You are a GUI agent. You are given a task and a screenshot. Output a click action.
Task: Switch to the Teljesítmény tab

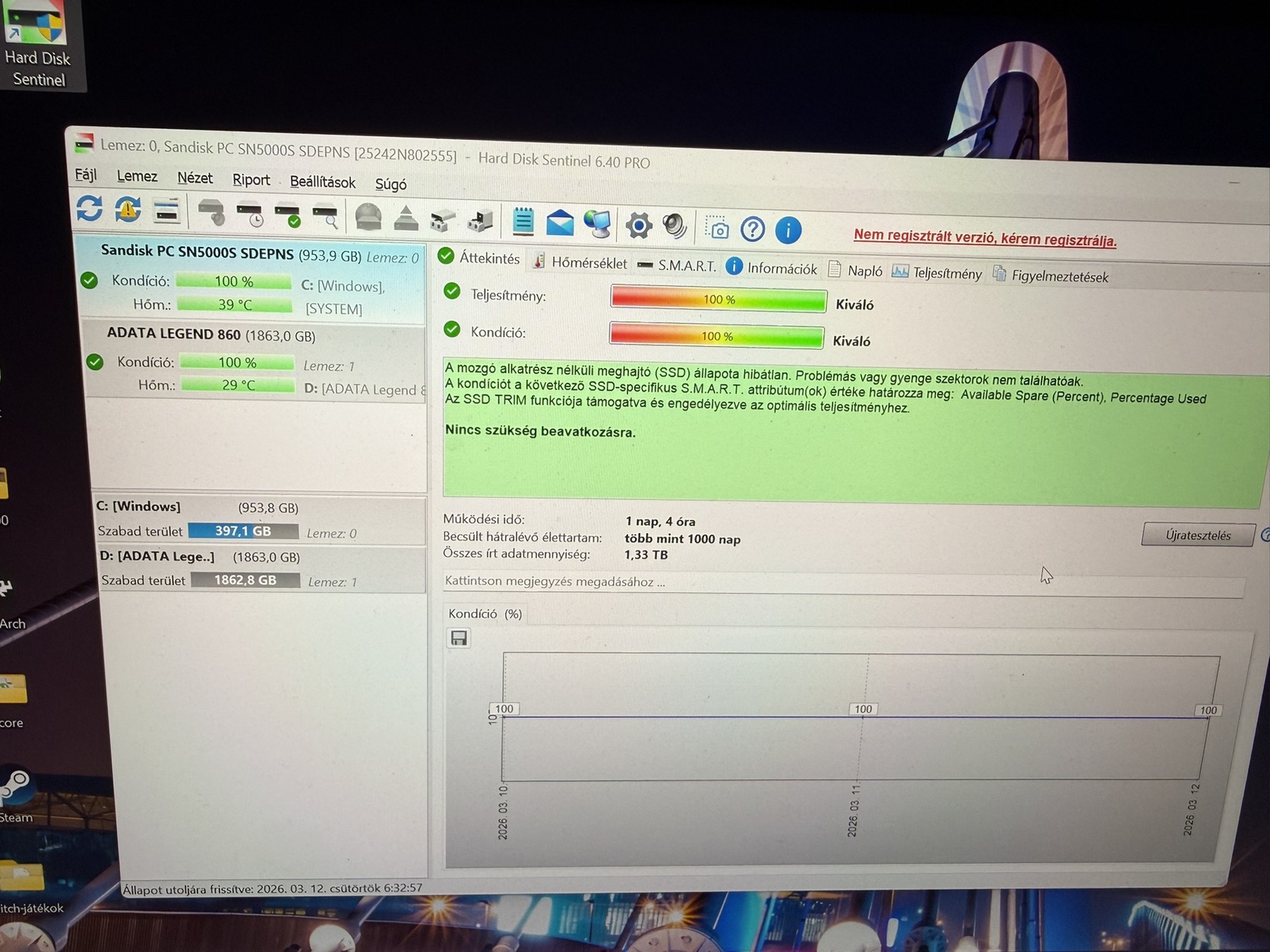coord(937,273)
